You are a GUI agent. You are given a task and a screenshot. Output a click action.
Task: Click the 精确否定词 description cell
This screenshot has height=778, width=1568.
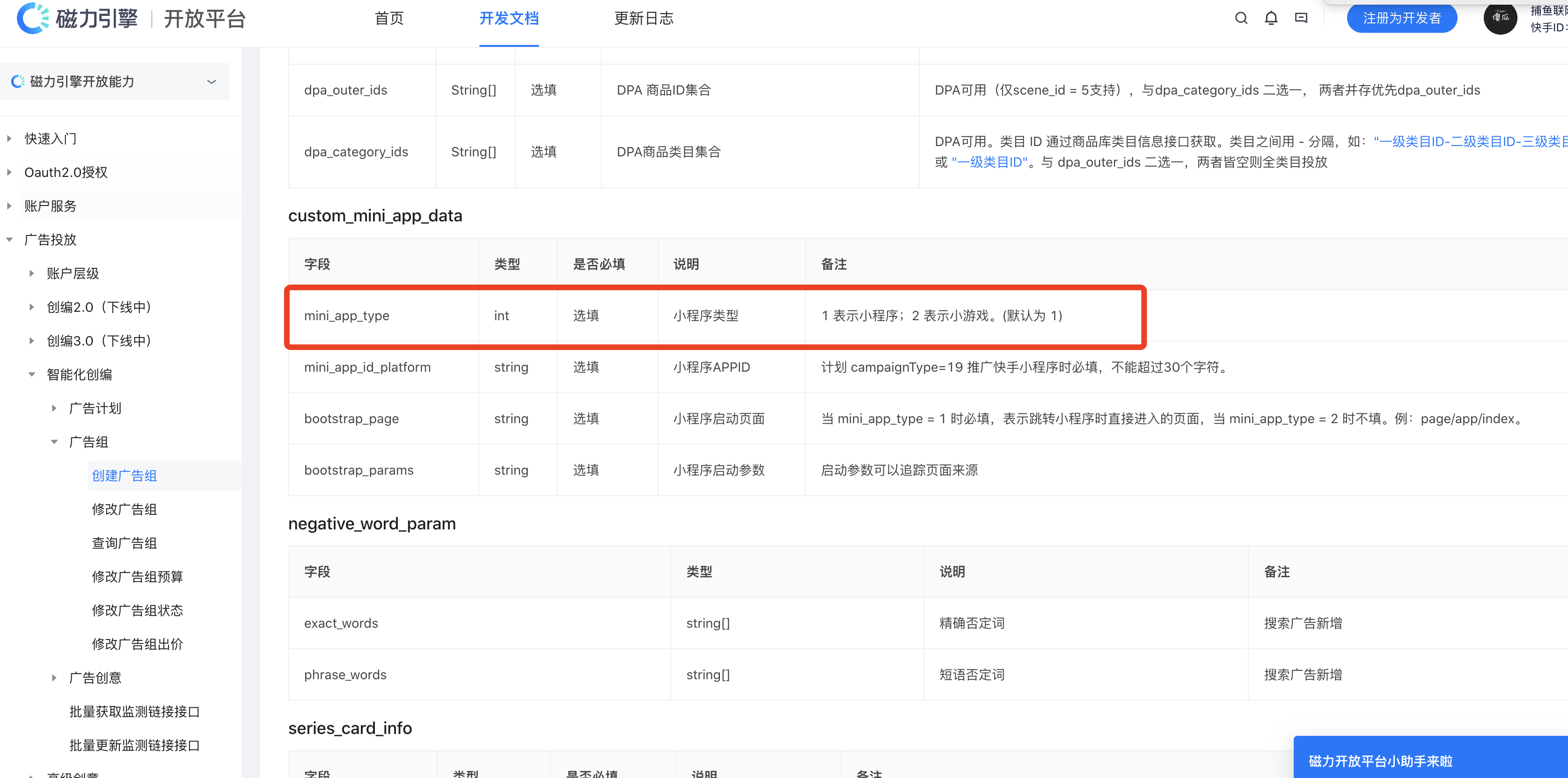click(1085, 624)
